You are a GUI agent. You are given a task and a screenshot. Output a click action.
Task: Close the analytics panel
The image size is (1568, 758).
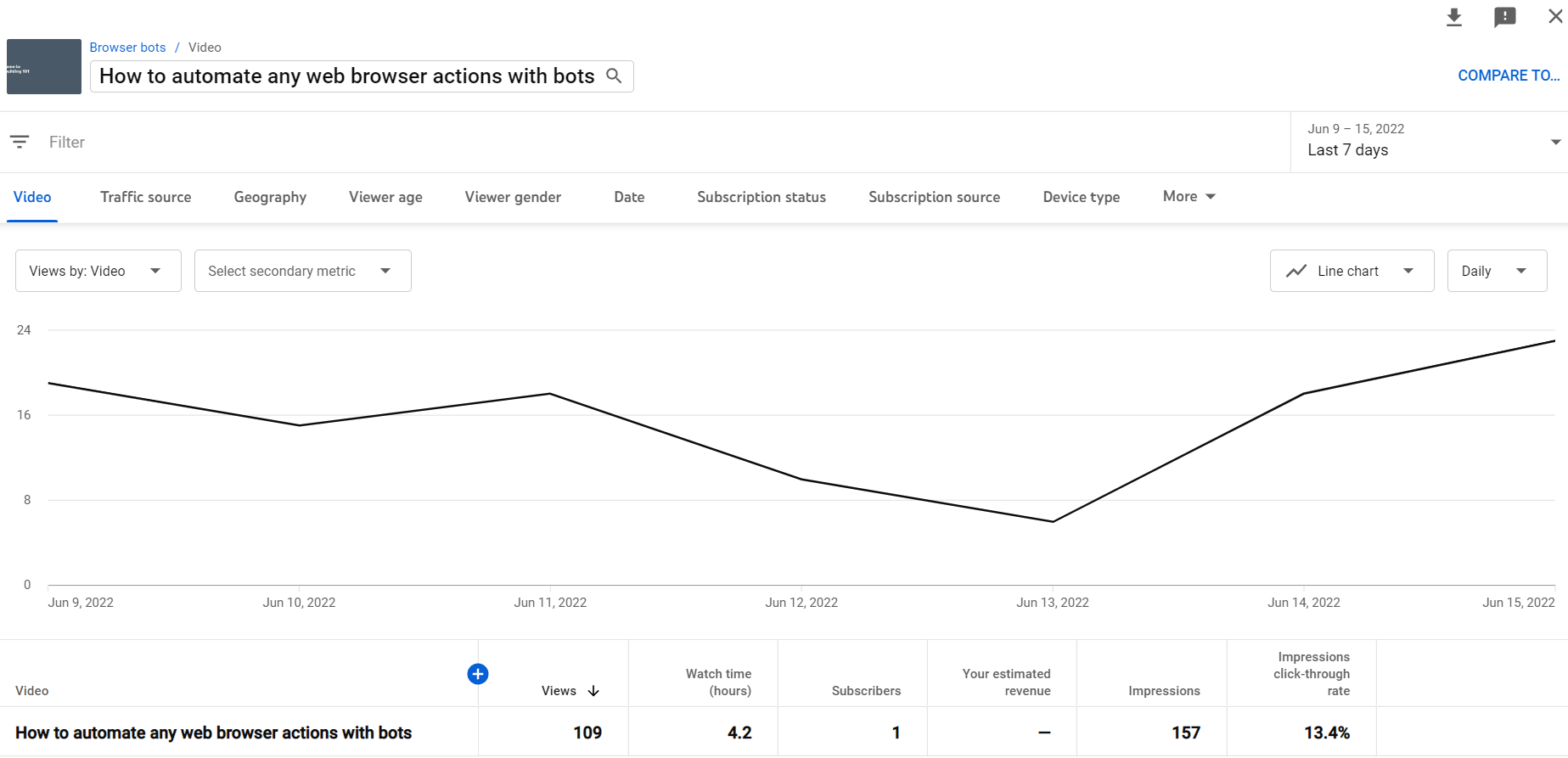(1554, 17)
